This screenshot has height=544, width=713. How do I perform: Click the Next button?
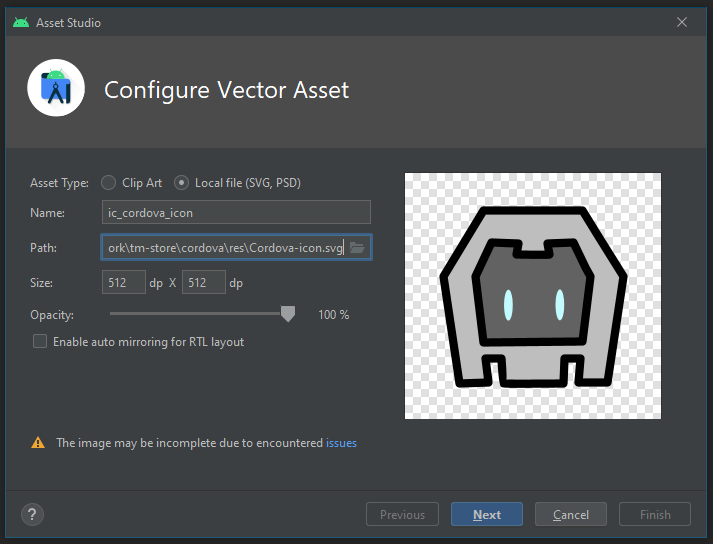coord(487,514)
